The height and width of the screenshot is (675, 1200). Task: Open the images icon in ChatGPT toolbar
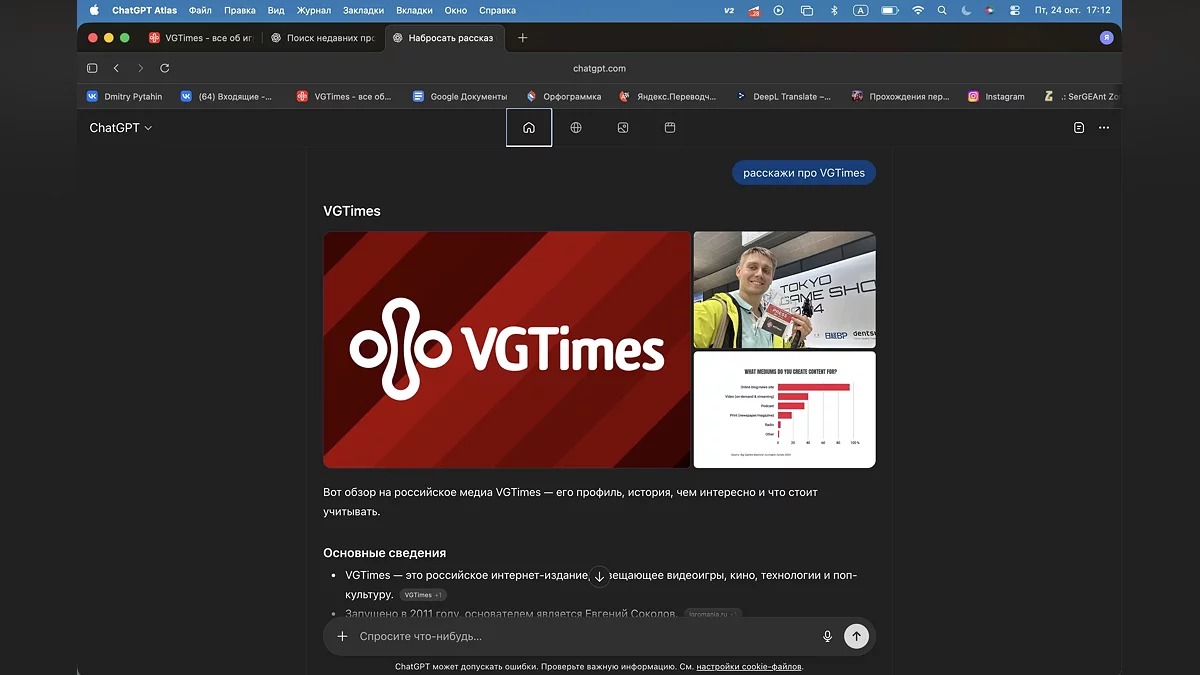(623, 128)
